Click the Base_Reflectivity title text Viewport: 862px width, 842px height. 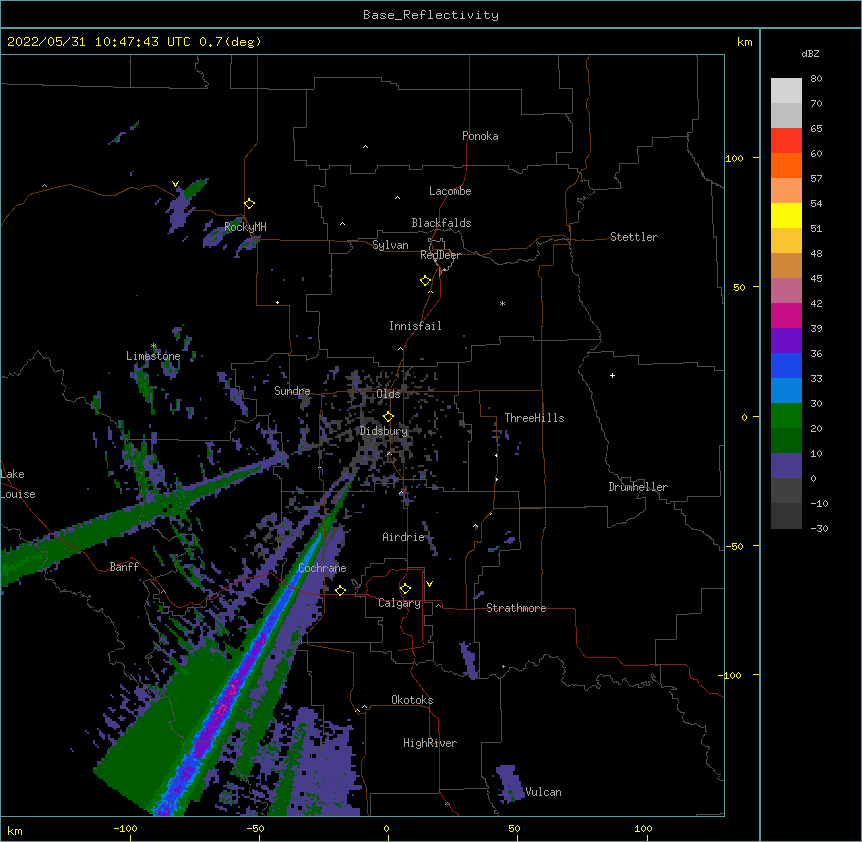pyautogui.click(x=431, y=15)
